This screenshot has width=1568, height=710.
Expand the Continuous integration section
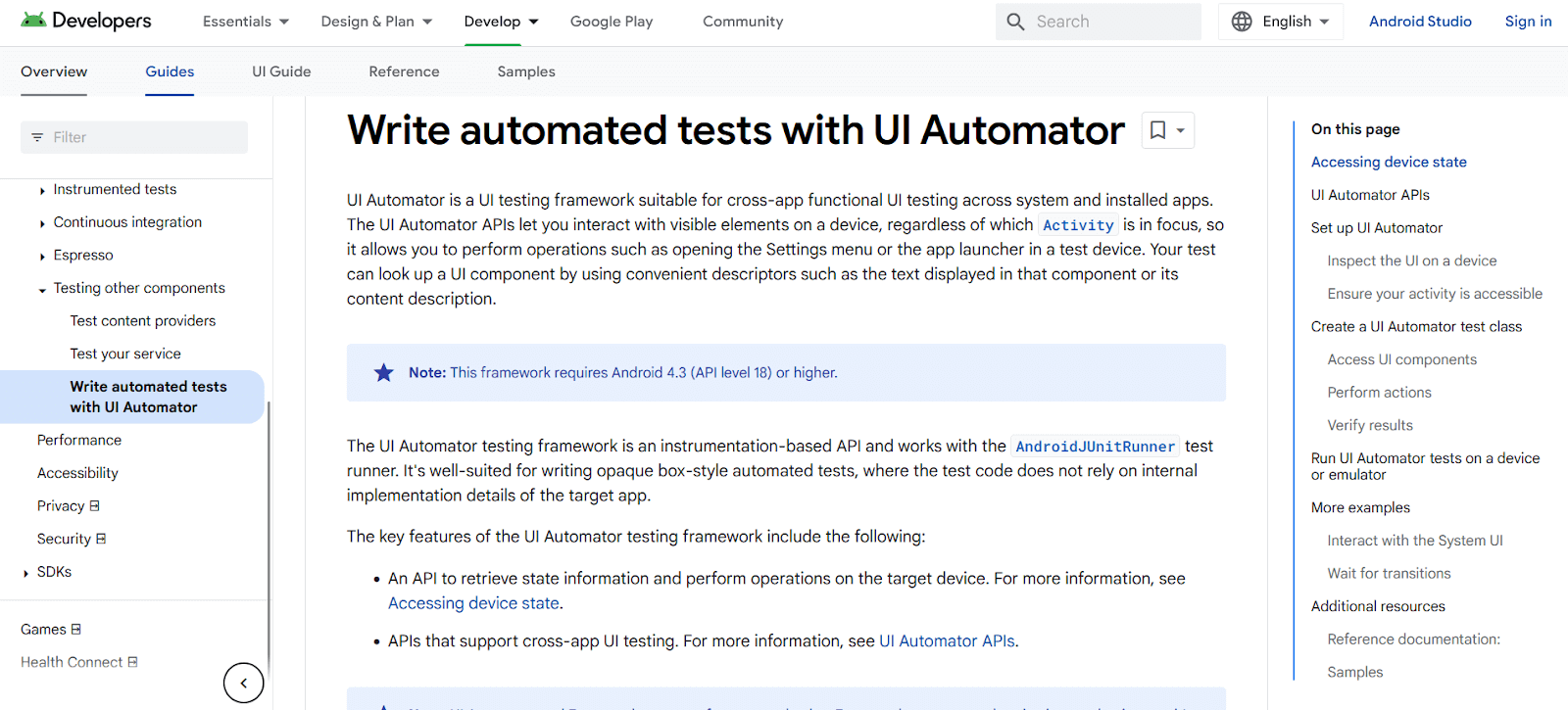(x=42, y=224)
